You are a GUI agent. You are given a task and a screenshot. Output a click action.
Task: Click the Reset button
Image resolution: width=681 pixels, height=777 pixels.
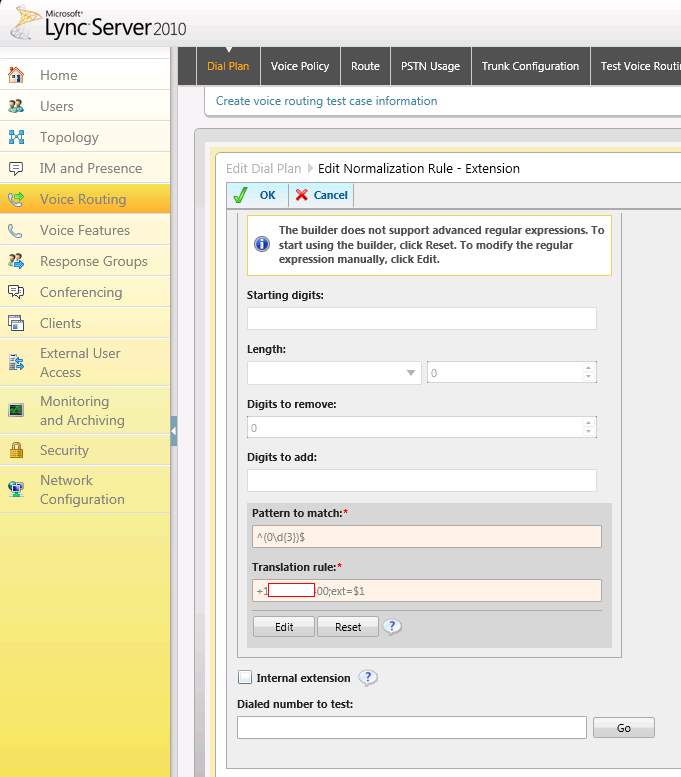pyautogui.click(x=348, y=627)
